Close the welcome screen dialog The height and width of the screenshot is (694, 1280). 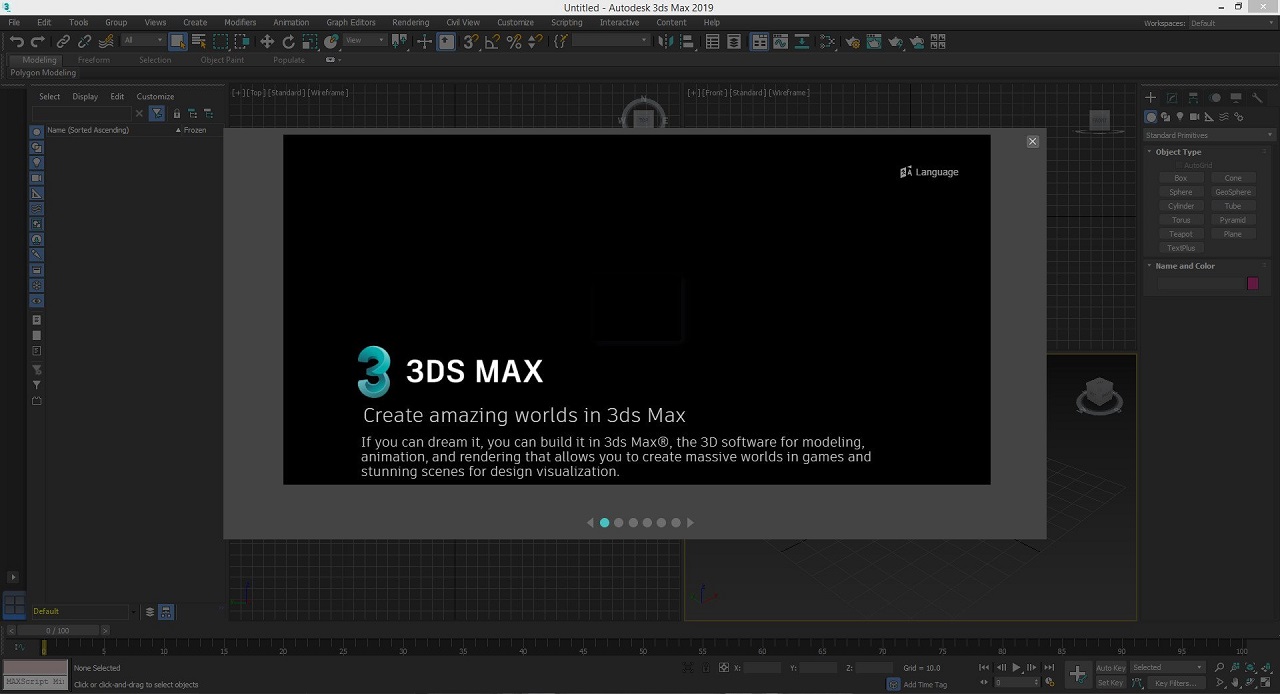pos(1033,142)
